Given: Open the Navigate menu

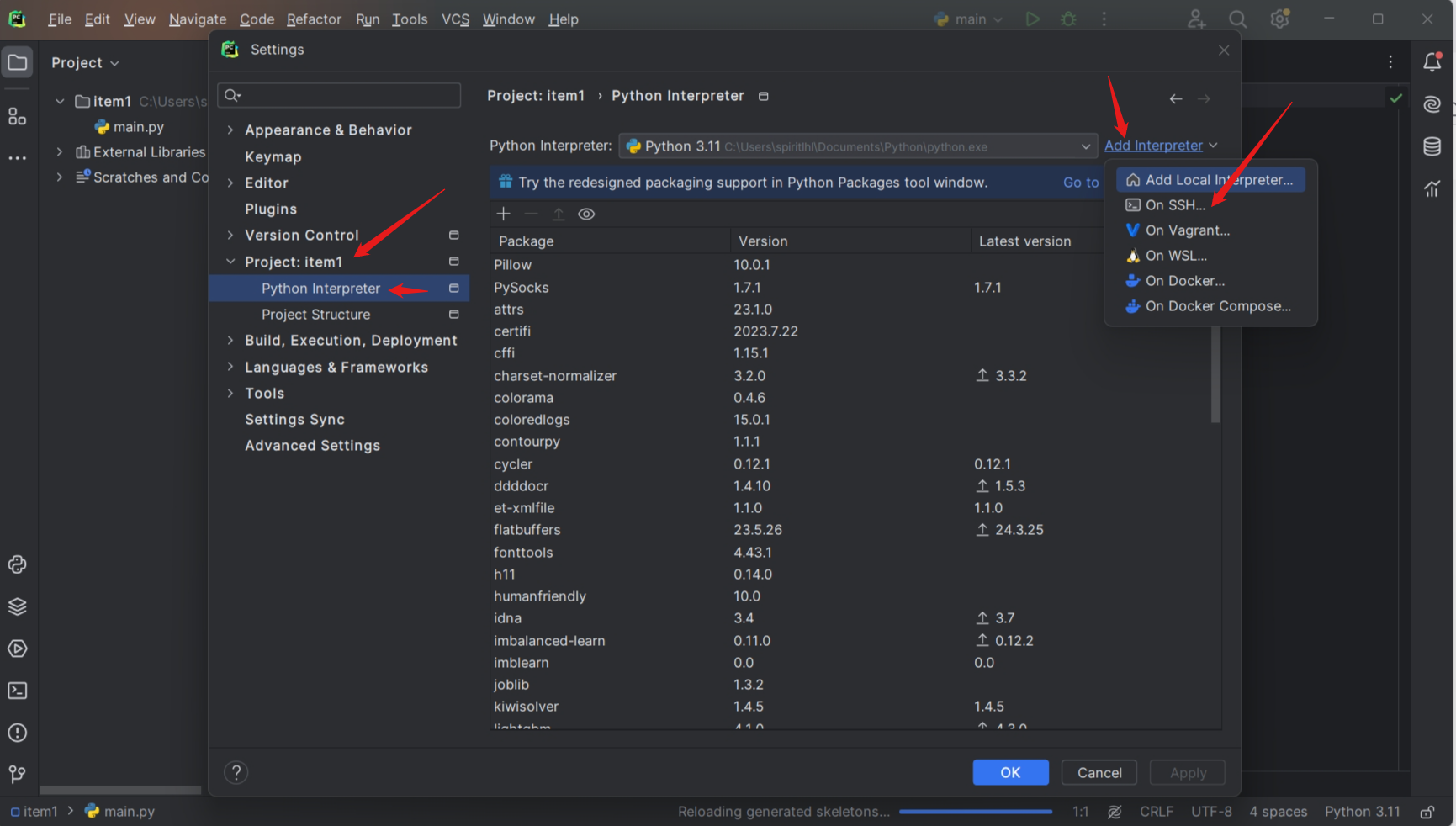Looking at the screenshot, I should click(197, 19).
